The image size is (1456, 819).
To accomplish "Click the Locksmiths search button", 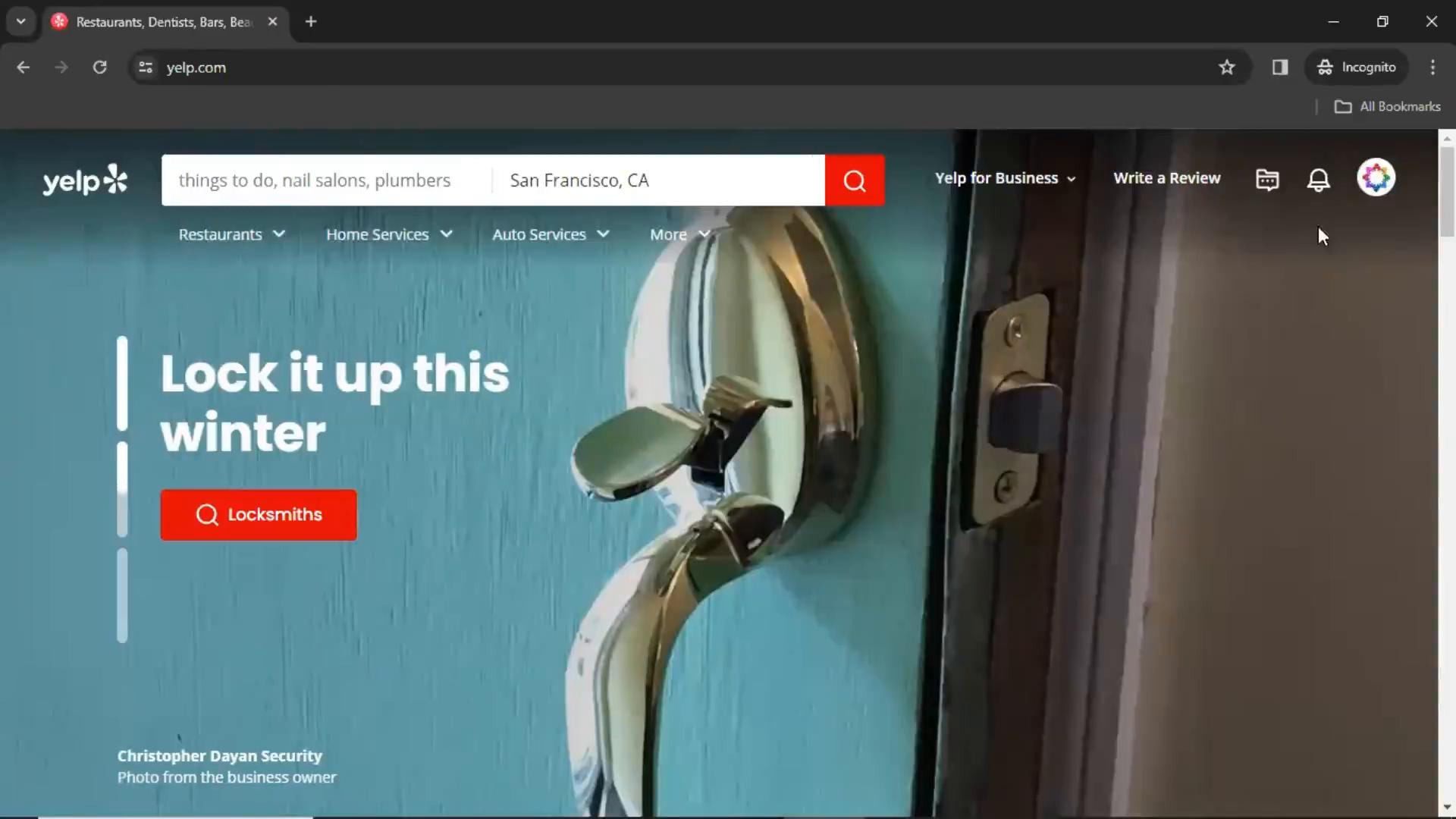I will (x=258, y=514).
